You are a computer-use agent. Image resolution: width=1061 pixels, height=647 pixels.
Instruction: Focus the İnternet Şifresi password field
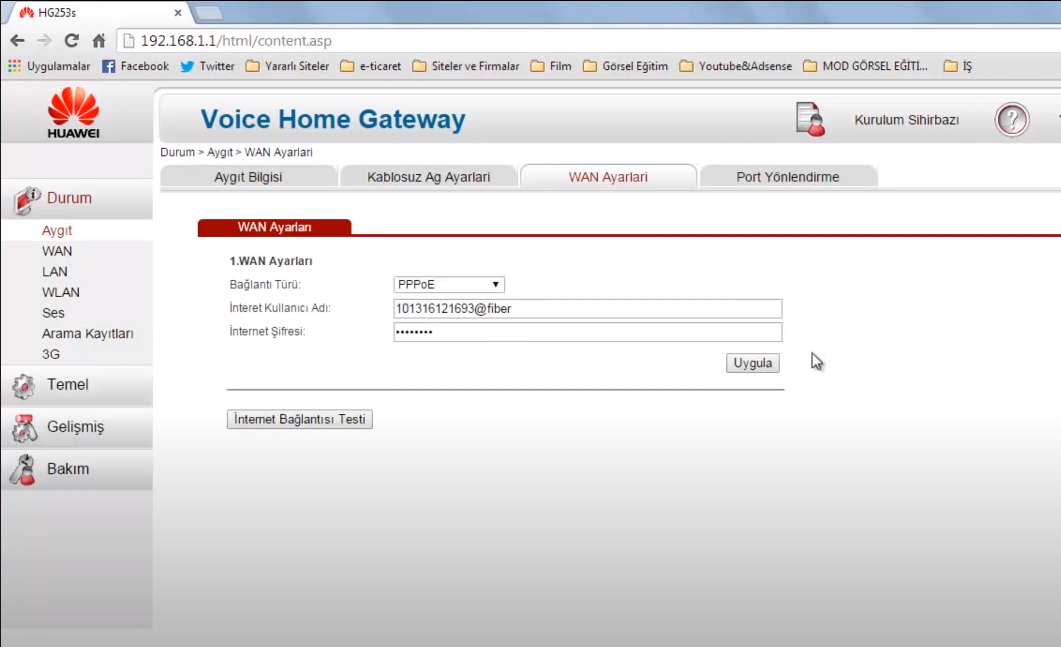[587, 332]
